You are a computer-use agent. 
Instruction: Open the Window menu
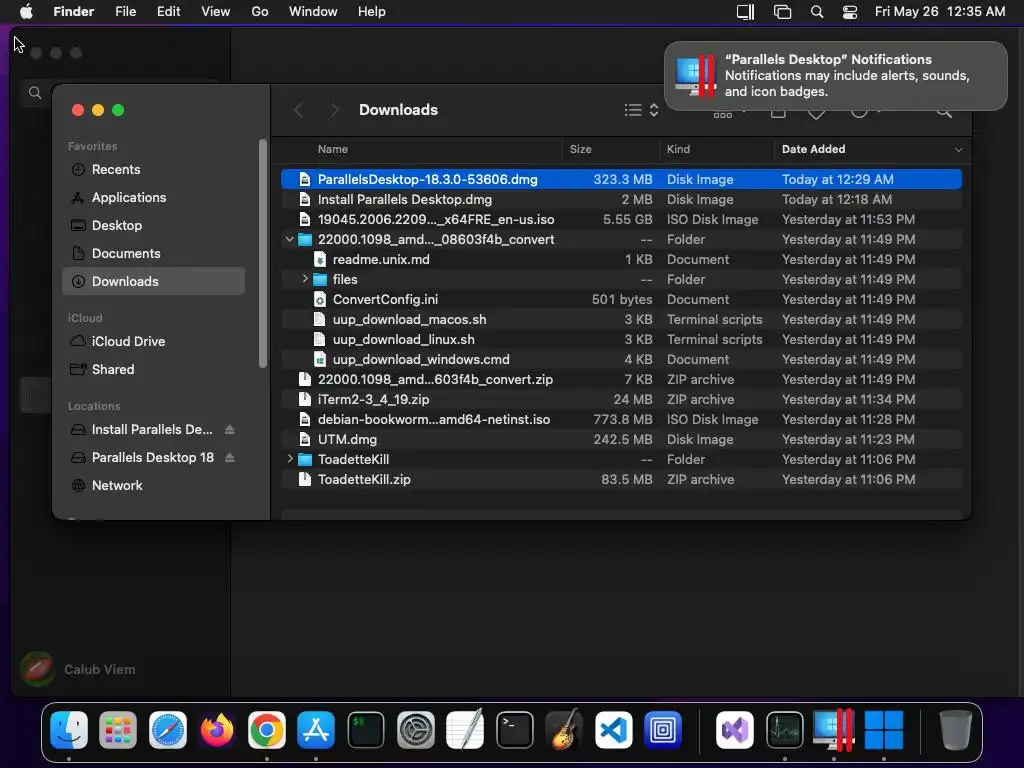pos(313,12)
